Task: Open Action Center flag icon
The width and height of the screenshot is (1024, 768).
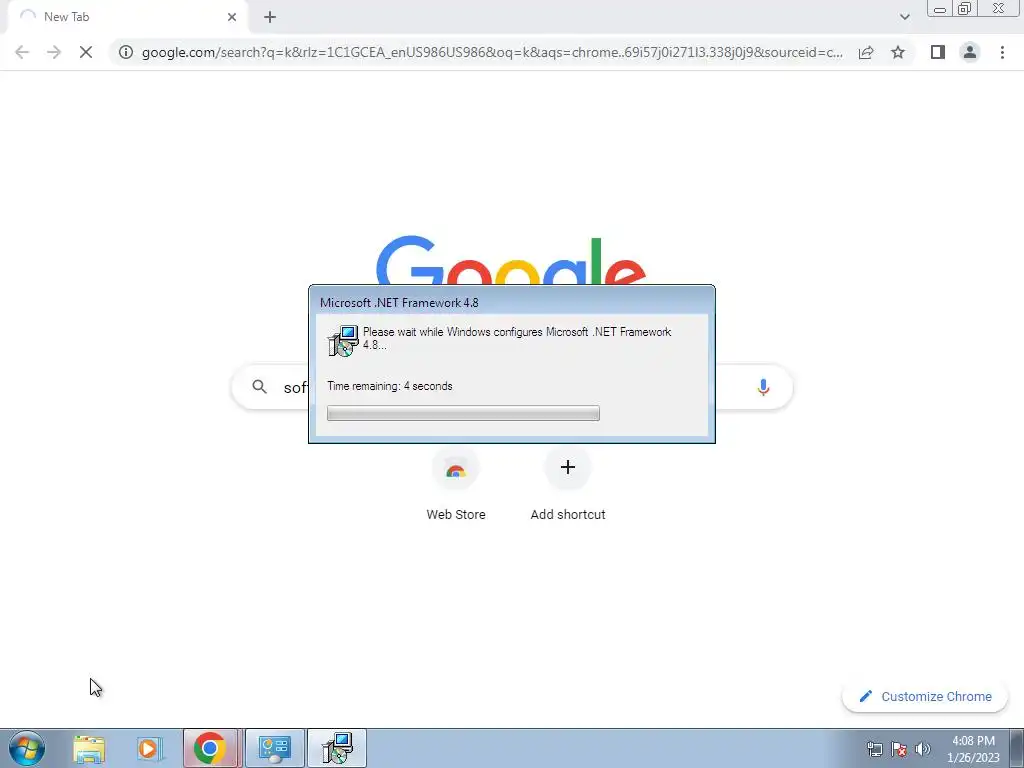Action: tap(899, 749)
